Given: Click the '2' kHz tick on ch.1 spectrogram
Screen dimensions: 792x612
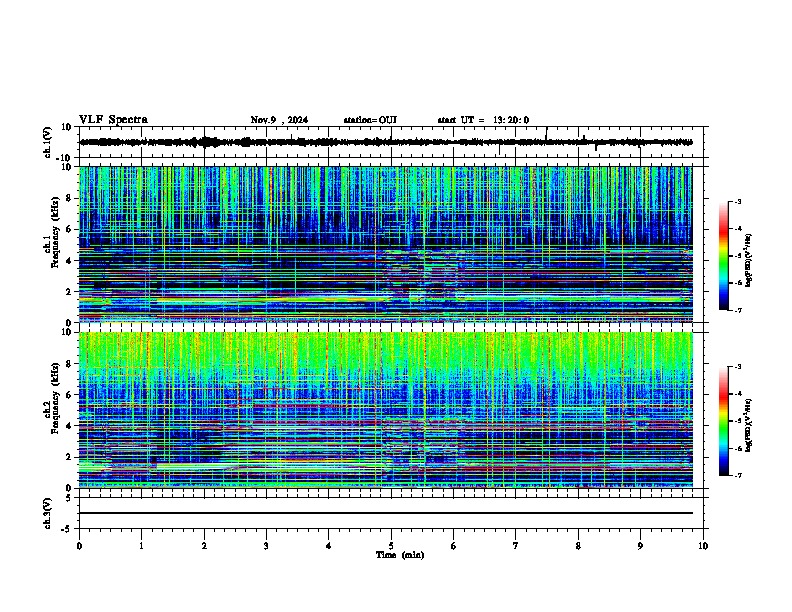Looking at the screenshot, I should [x=69, y=291].
